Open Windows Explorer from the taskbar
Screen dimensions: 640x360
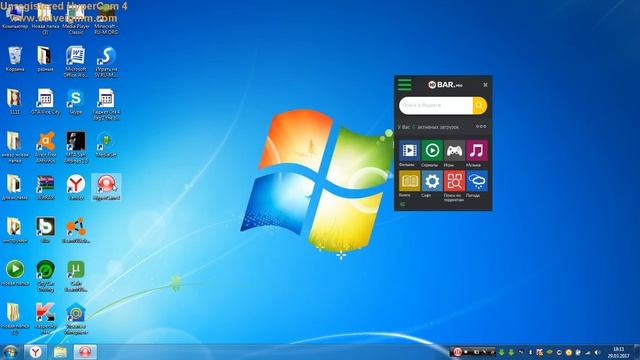coord(60,352)
